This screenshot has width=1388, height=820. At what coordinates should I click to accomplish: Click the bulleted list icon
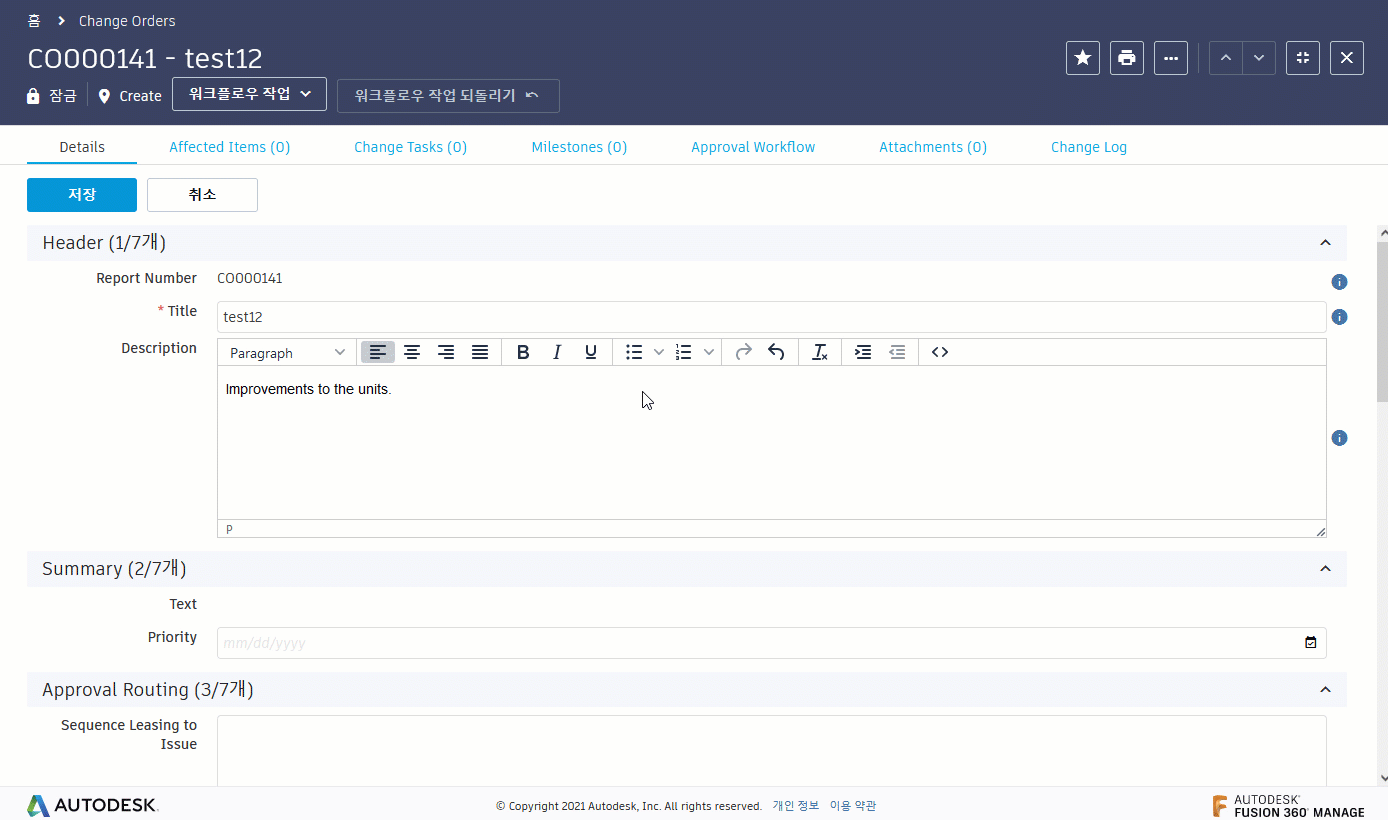click(x=633, y=351)
